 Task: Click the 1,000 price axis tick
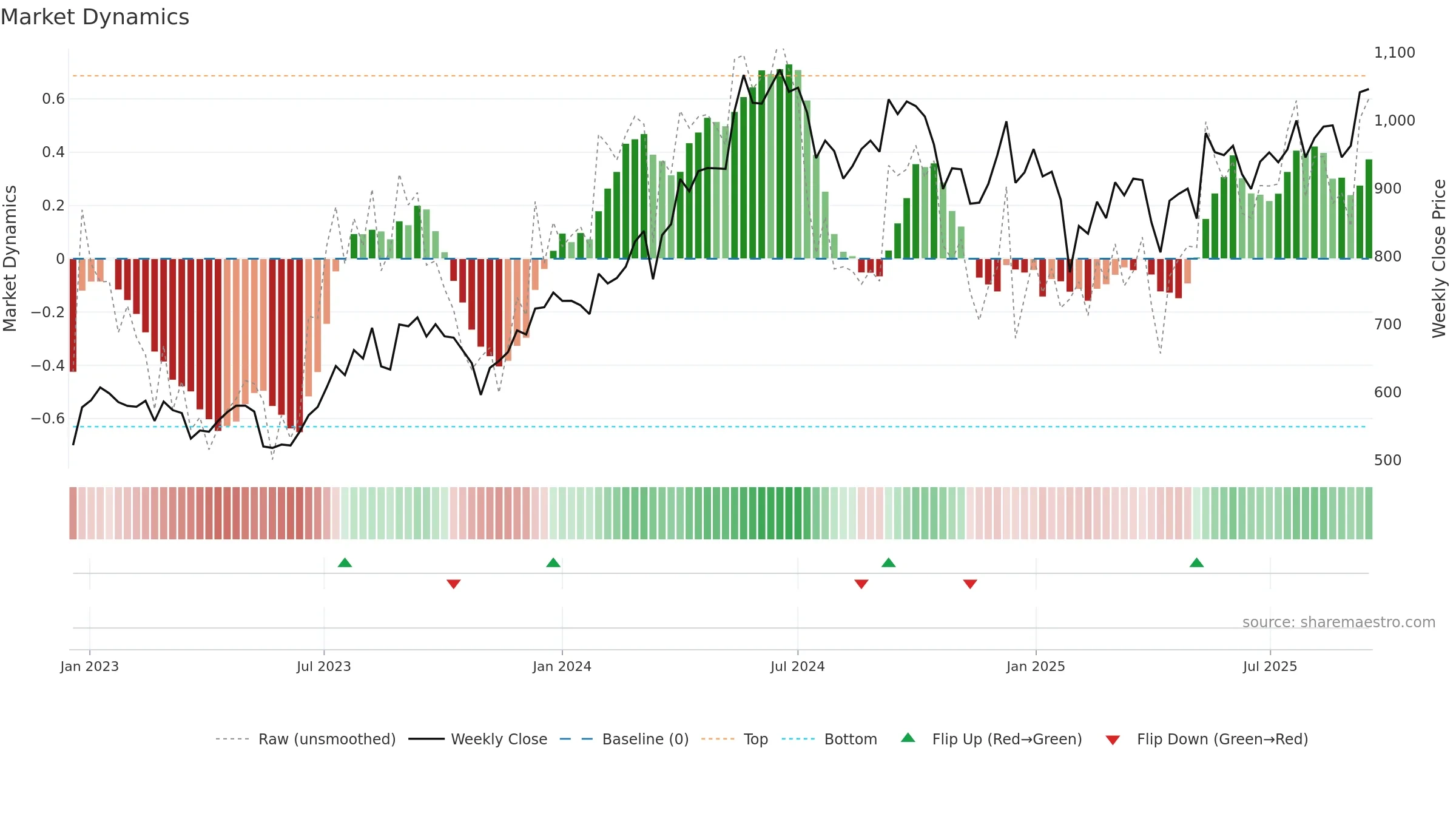point(1395,121)
